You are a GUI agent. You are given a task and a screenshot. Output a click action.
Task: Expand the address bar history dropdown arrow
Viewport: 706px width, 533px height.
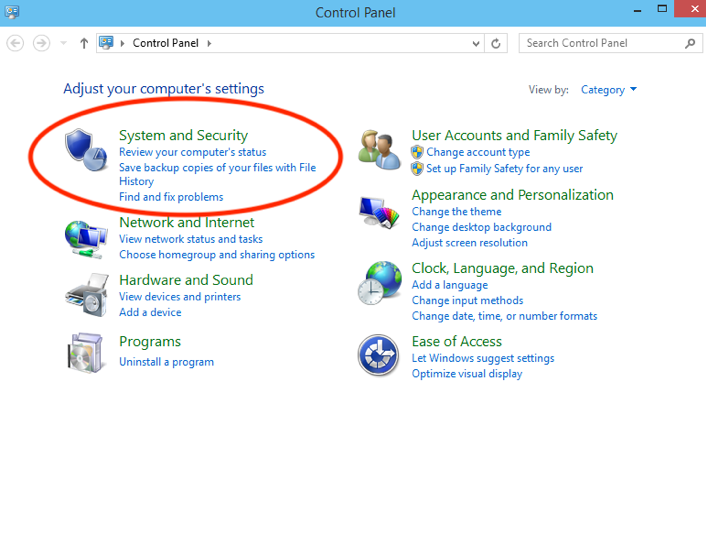pyautogui.click(x=476, y=43)
